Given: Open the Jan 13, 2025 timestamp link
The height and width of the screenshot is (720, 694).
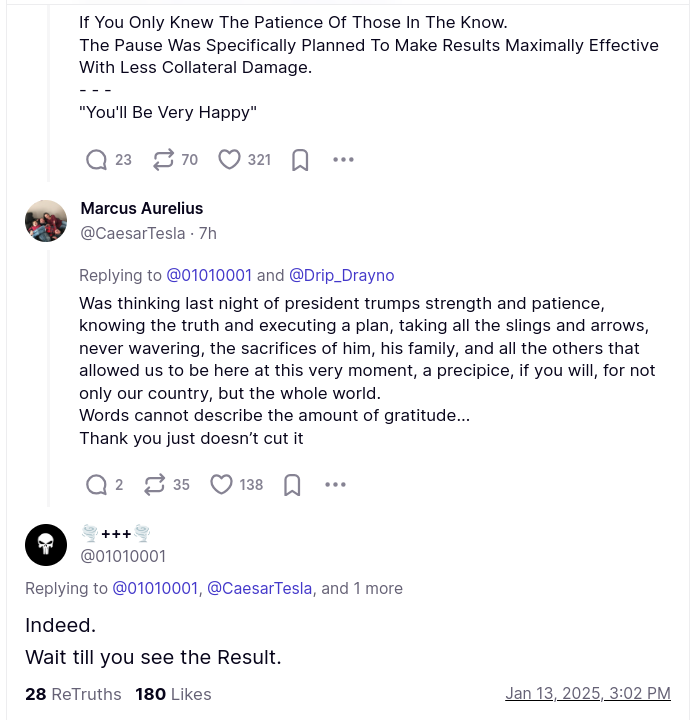Looking at the screenshot, I should tap(587, 693).
